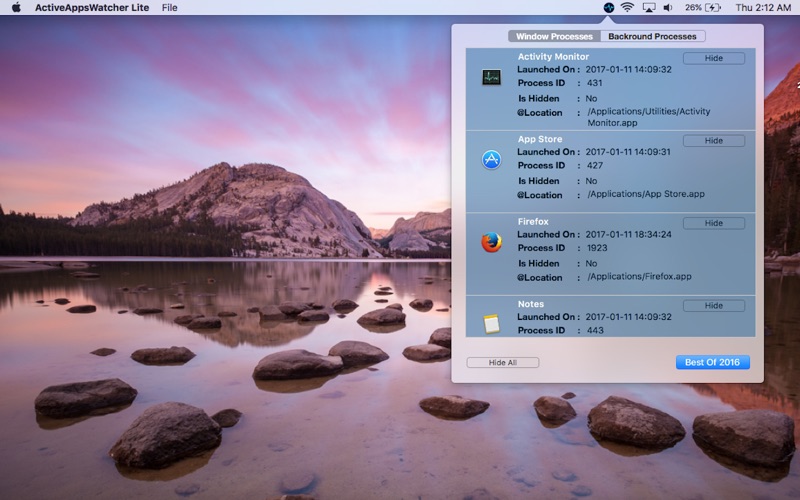The width and height of the screenshot is (800, 500).
Task: Open the AirPlay display menu
Action: point(648,8)
